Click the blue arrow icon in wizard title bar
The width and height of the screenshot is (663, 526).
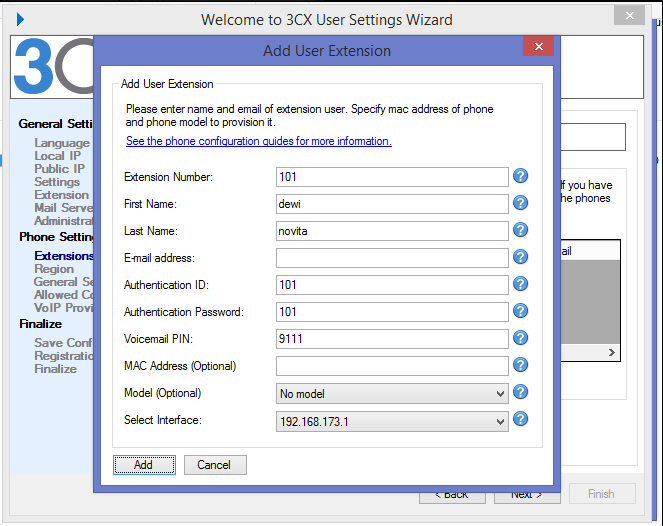point(20,19)
